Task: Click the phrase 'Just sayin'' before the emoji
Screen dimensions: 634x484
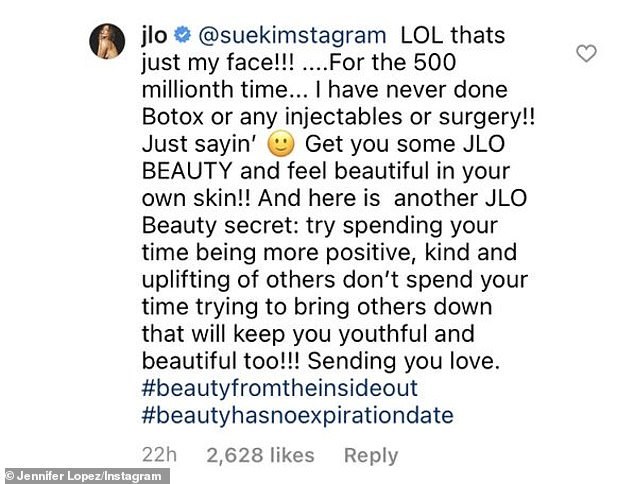Action: pos(200,145)
